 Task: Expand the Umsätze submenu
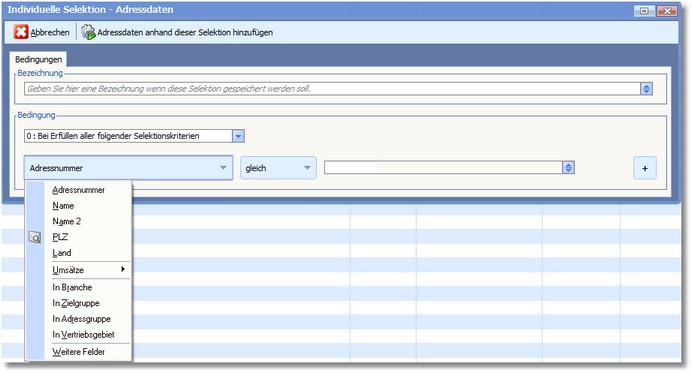coord(88,270)
